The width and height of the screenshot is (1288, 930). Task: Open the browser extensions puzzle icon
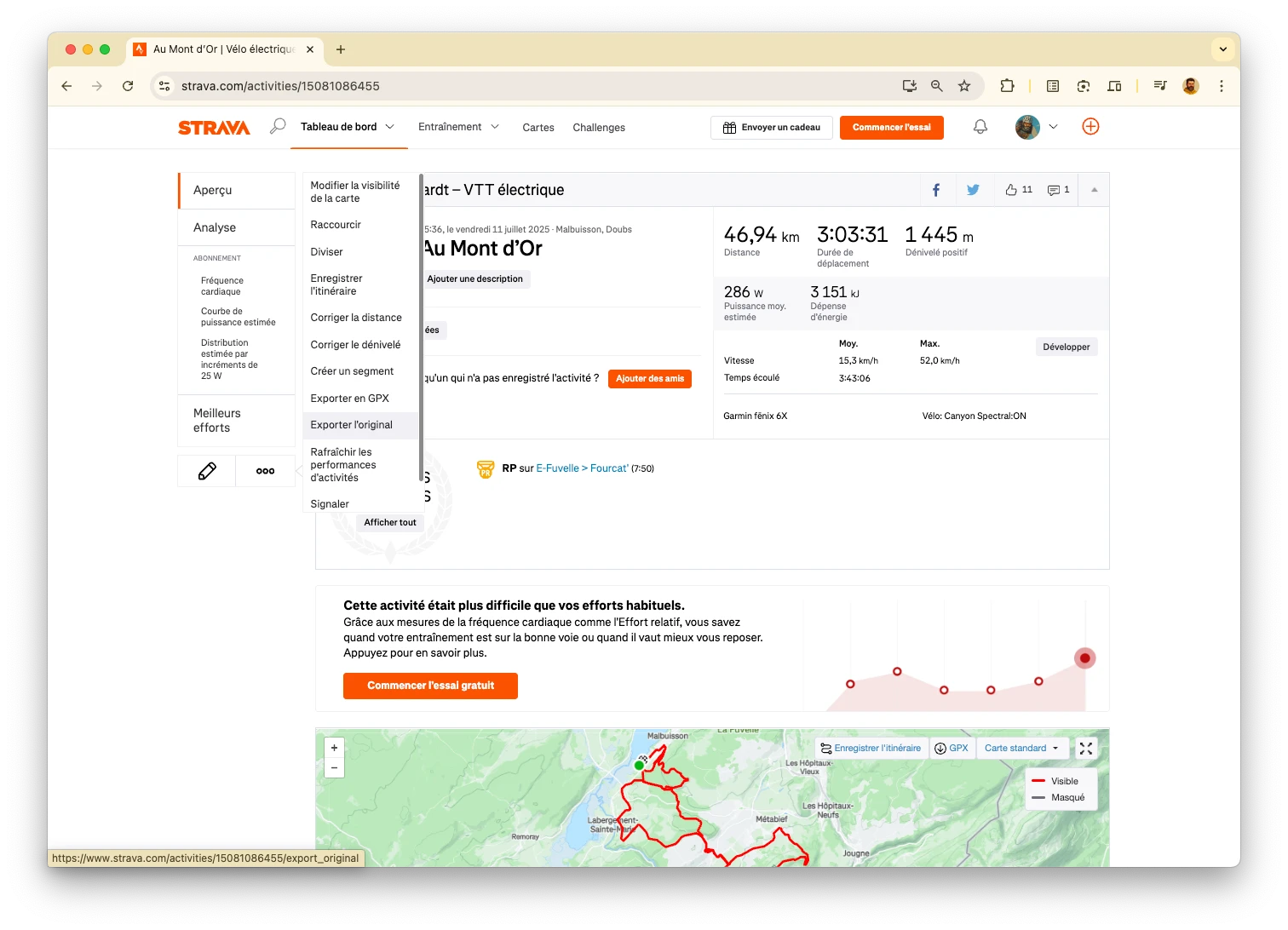pyautogui.click(x=1007, y=86)
